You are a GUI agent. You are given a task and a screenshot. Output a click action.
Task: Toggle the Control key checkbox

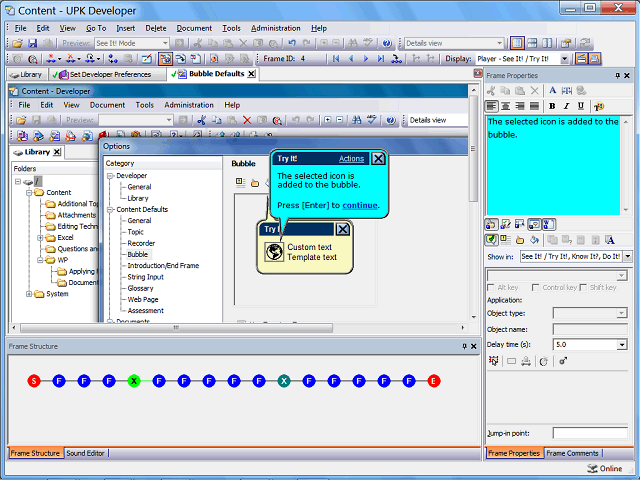point(536,288)
